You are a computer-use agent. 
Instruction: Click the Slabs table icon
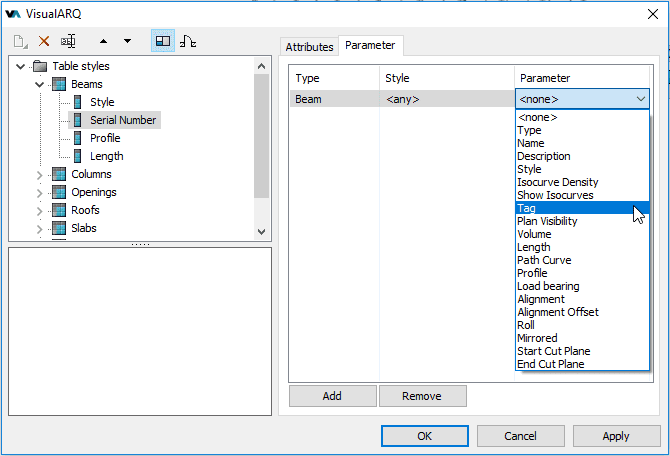(59, 228)
